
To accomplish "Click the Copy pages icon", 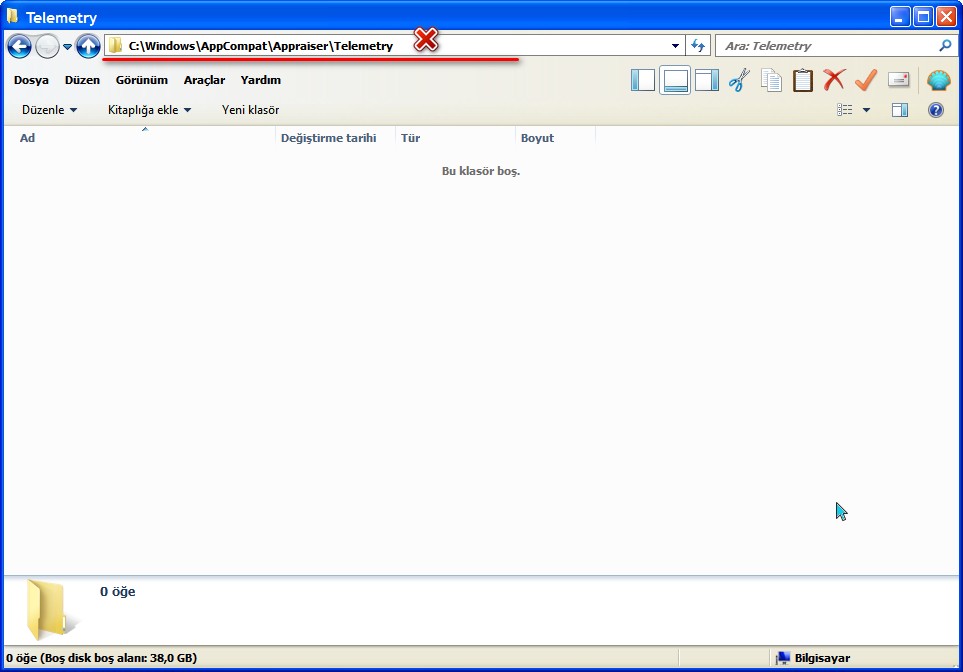I will point(771,80).
